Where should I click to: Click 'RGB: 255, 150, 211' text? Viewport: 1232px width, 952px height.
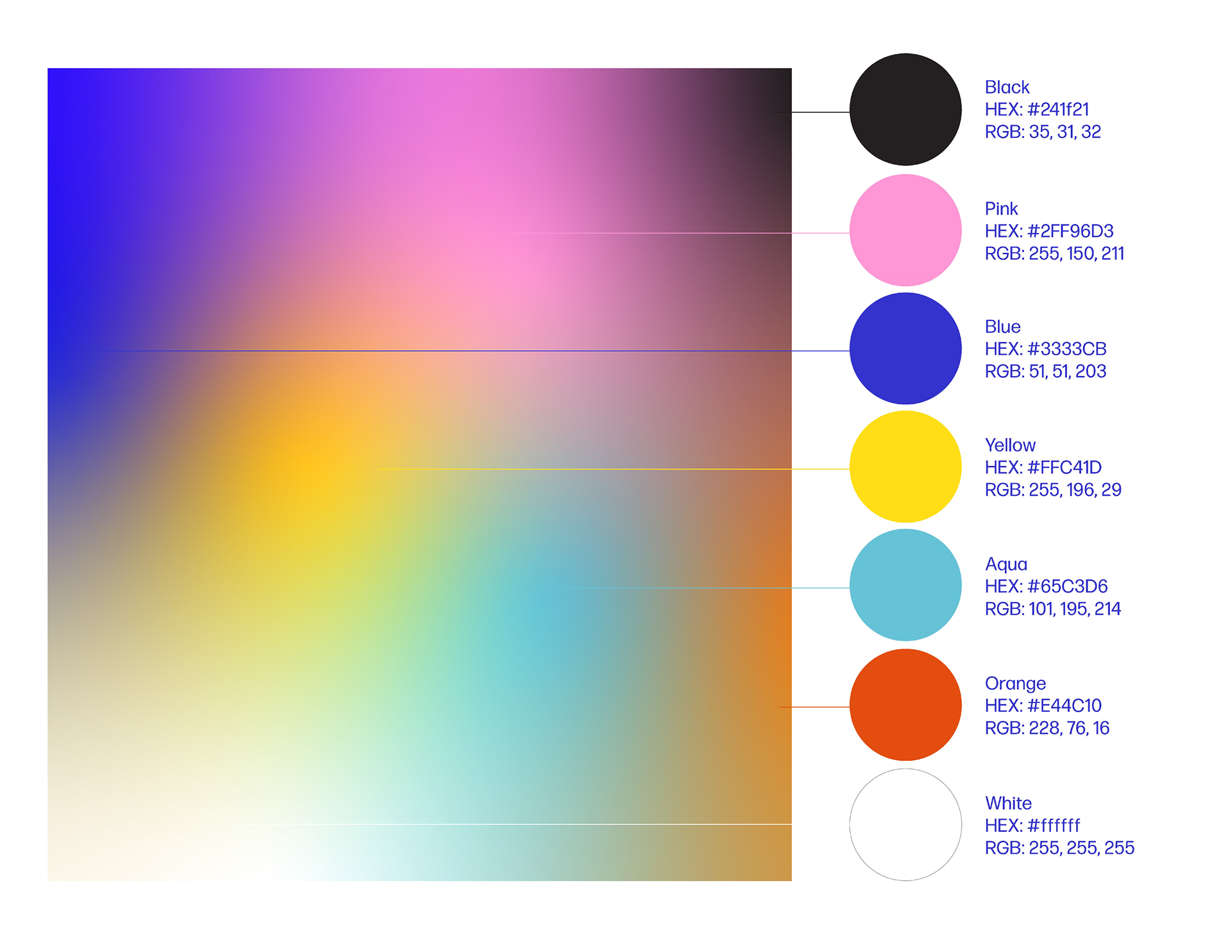[x=1054, y=254]
